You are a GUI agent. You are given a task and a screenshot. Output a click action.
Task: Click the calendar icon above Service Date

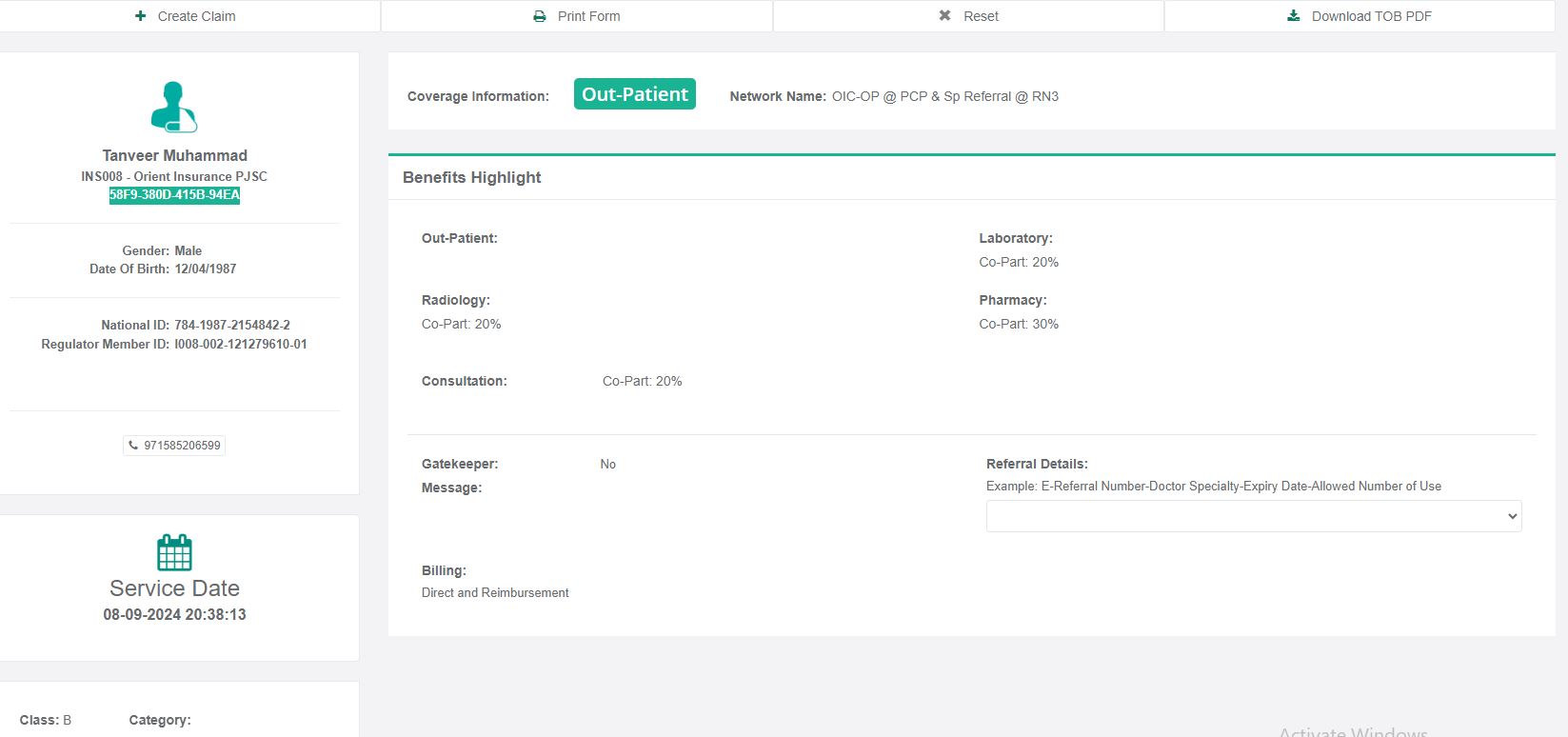click(174, 552)
